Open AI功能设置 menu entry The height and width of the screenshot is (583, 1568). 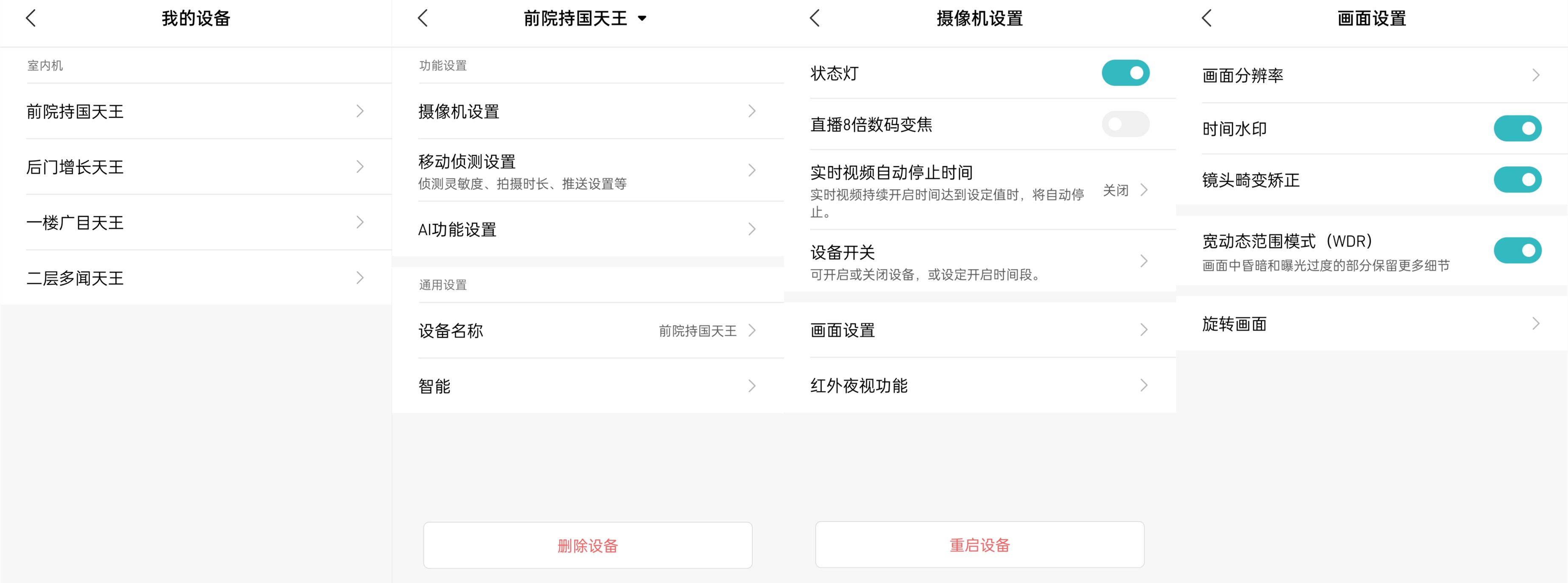pos(588,229)
